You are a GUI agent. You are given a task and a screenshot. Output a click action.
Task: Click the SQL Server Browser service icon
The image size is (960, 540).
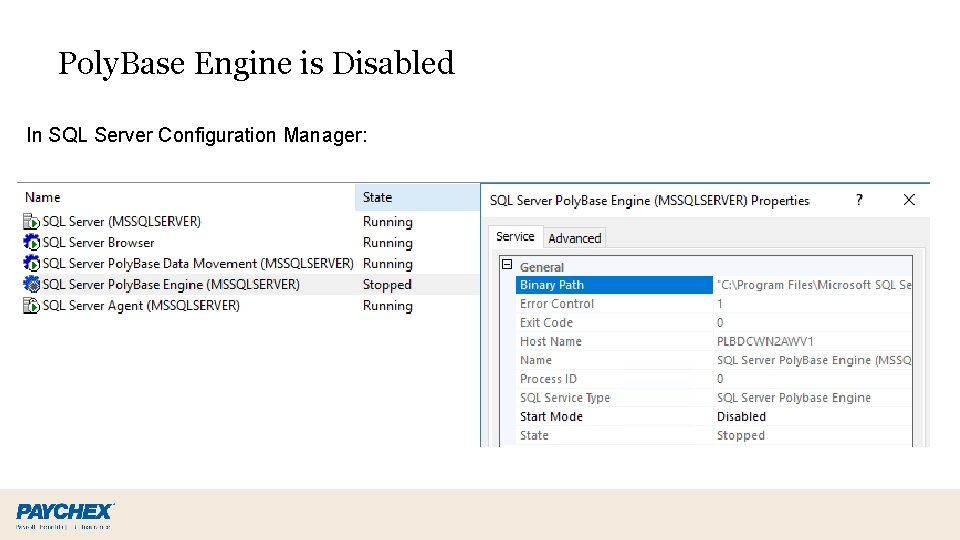[x=31, y=242]
